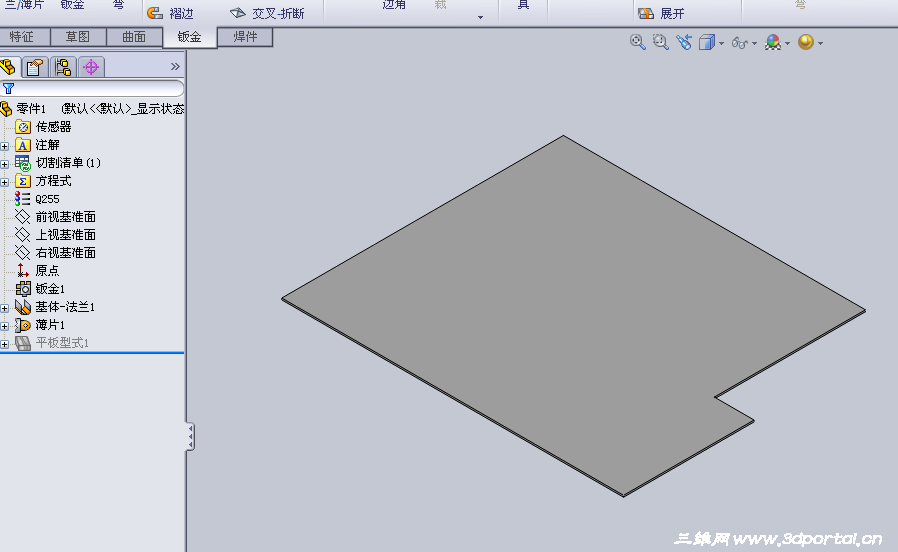The width and height of the screenshot is (898, 552).
Task: Click the 原点 origin icon
Action: tap(23, 271)
